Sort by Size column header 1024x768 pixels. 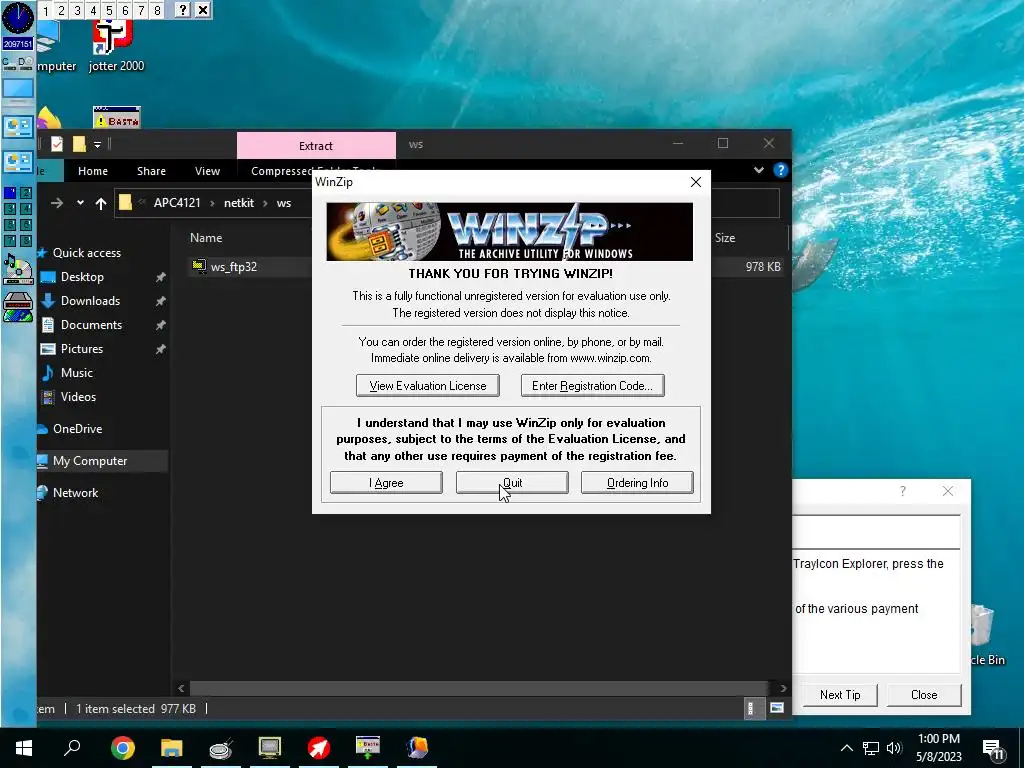point(725,238)
